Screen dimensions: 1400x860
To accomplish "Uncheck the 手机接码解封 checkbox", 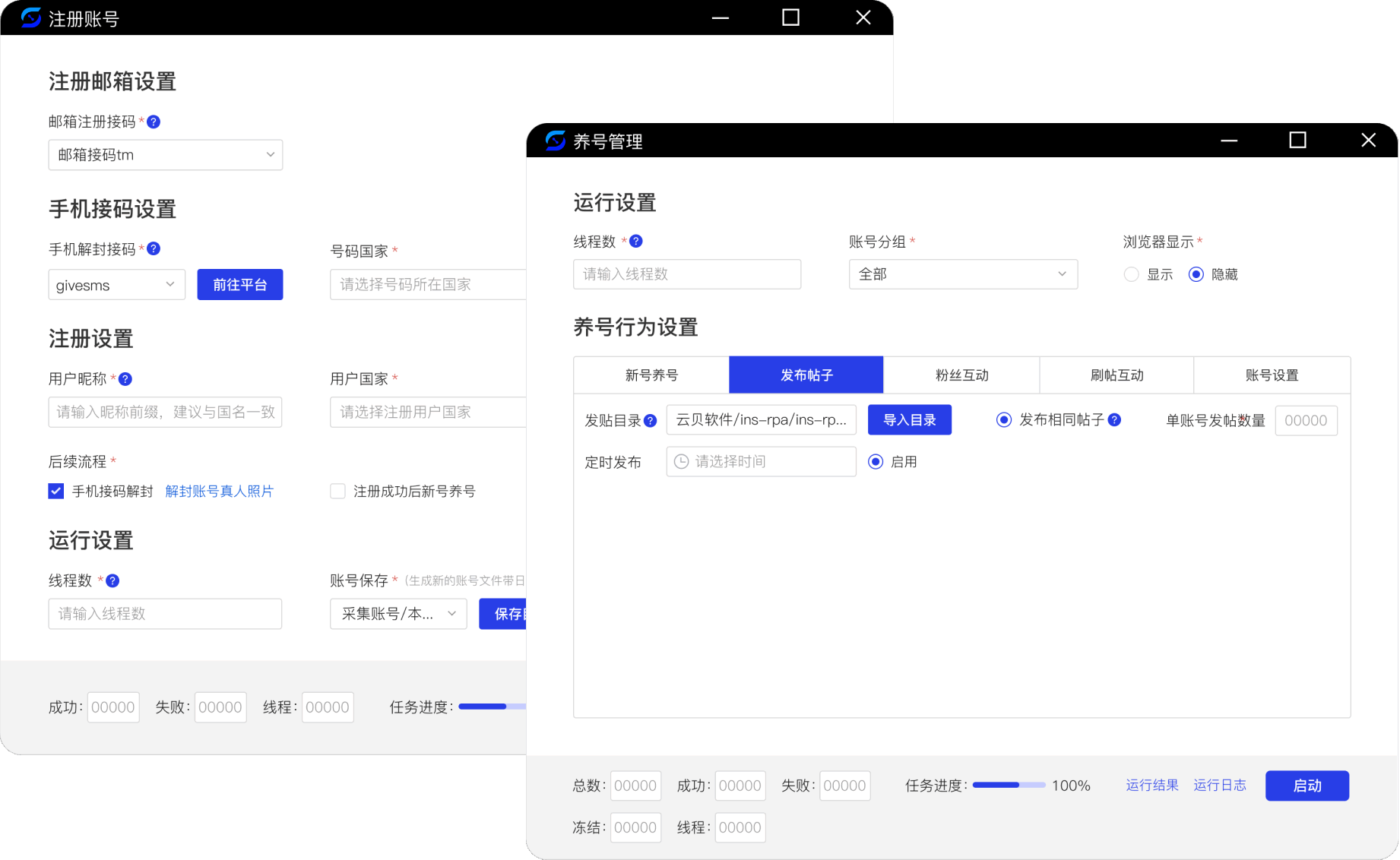I will 56,492.
